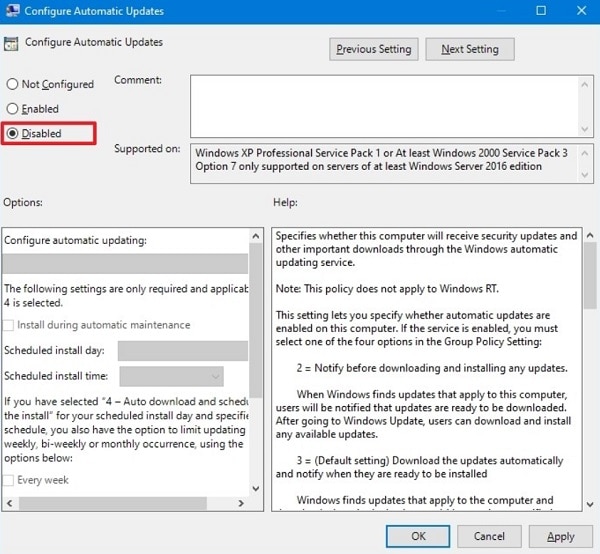Click the Comment box scroll up arrow
The height and width of the screenshot is (554, 600).
click(x=585, y=84)
